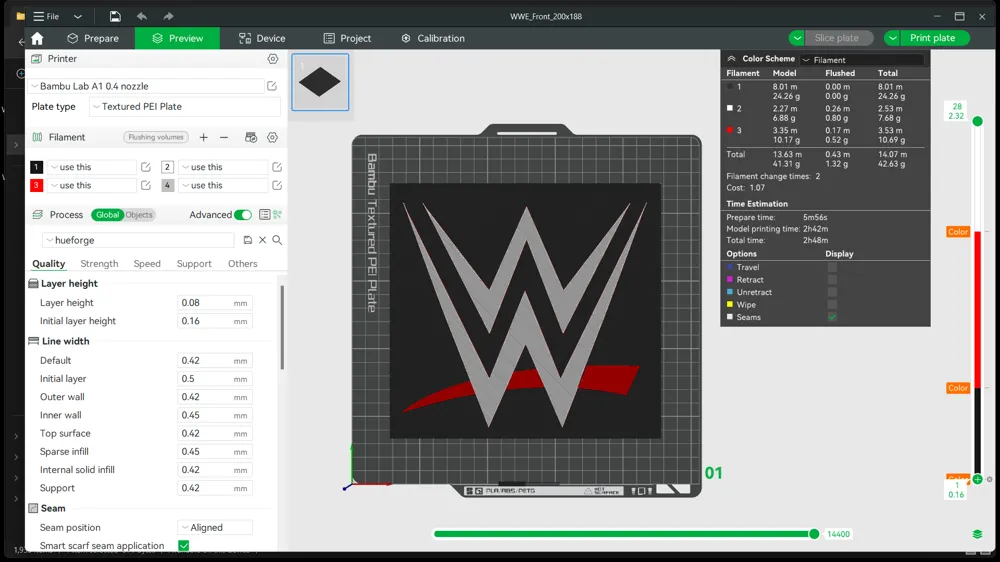1000x562 pixels.
Task: Open the Textured PEI Plate type dropdown
Action: pos(184,107)
